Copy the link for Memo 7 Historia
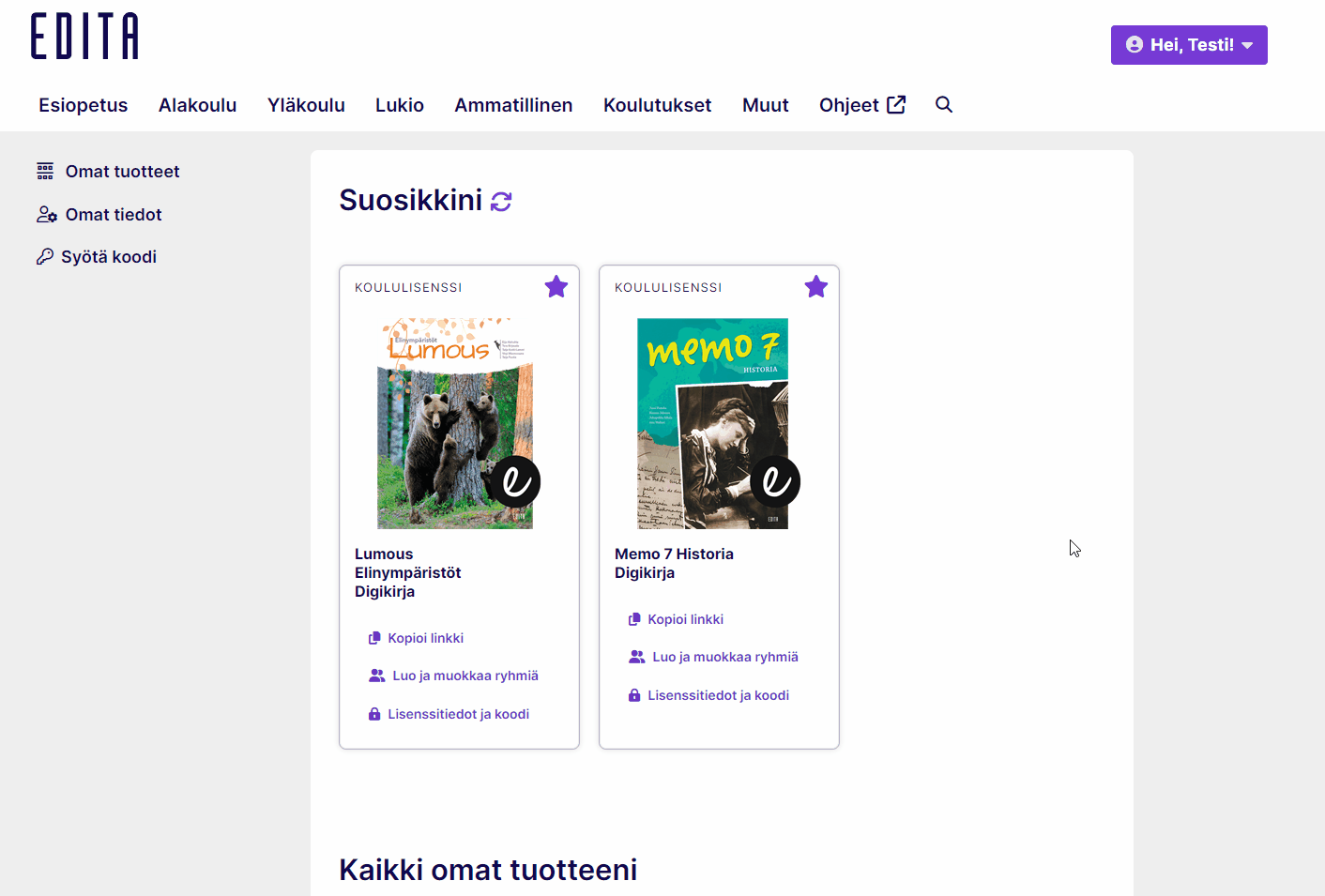The height and width of the screenshot is (896, 1325). click(676, 619)
